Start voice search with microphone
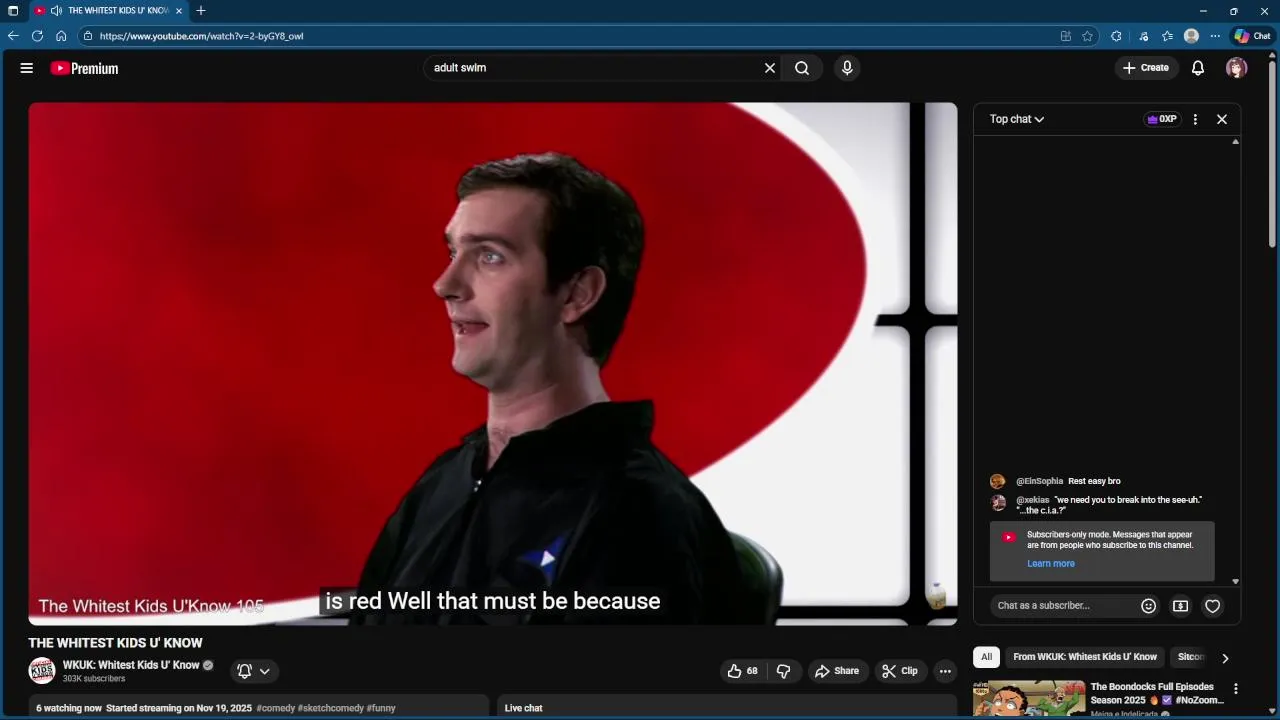This screenshot has height=720, width=1280. coord(847,68)
